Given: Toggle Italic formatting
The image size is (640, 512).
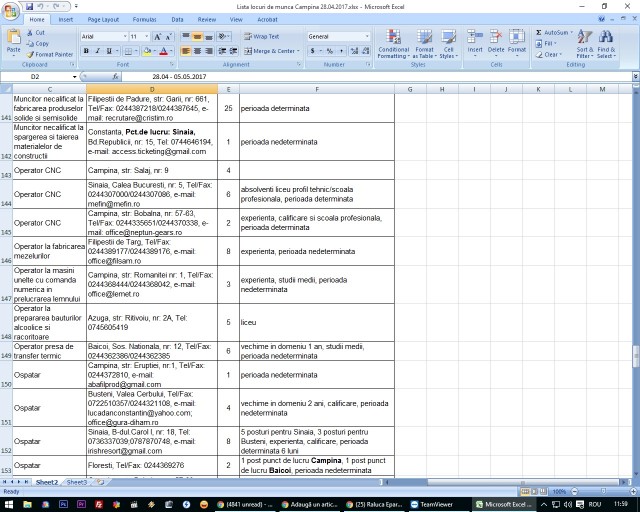Looking at the screenshot, I should coord(98,51).
